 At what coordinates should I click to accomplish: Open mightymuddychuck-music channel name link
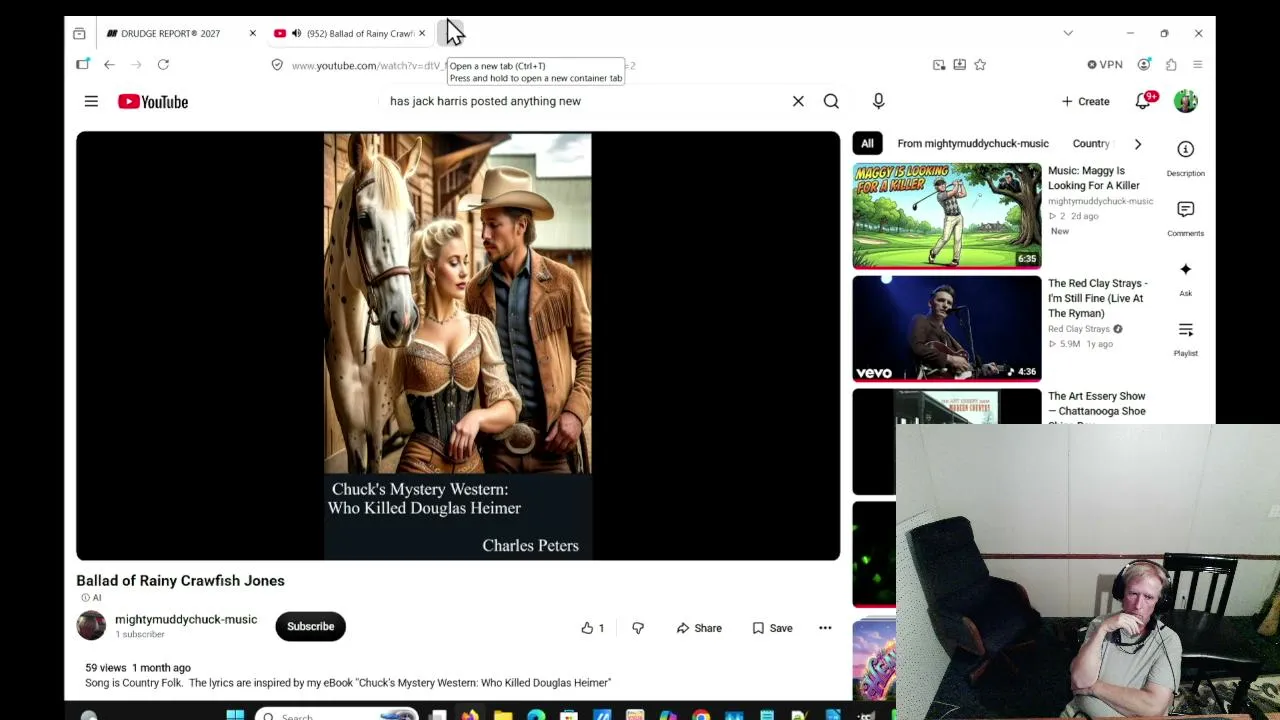[186, 620]
